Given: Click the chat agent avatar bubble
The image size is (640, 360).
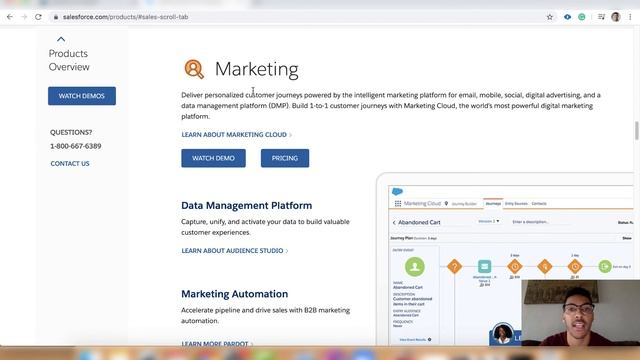Looking at the screenshot, I should tap(503, 333).
